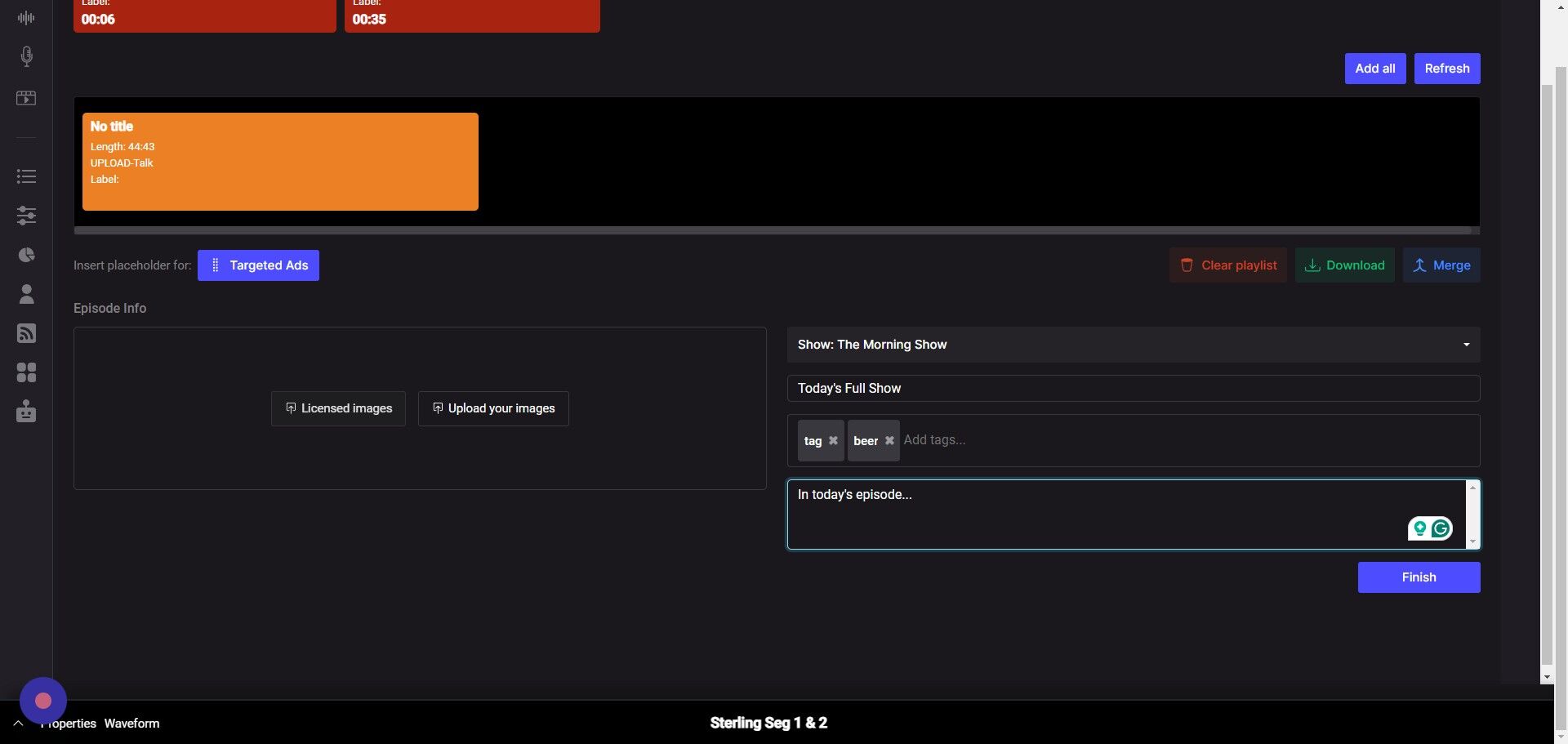The width and height of the screenshot is (1568, 744).
Task: Remove the 'beer' tag
Action: (x=889, y=441)
